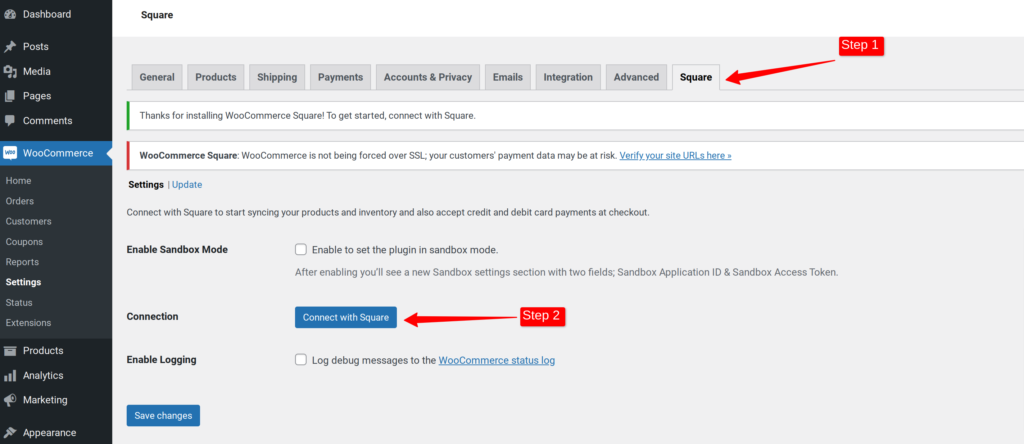
Task: Click the Marketing megaphone icon
Action: click(x=10, y=400)
